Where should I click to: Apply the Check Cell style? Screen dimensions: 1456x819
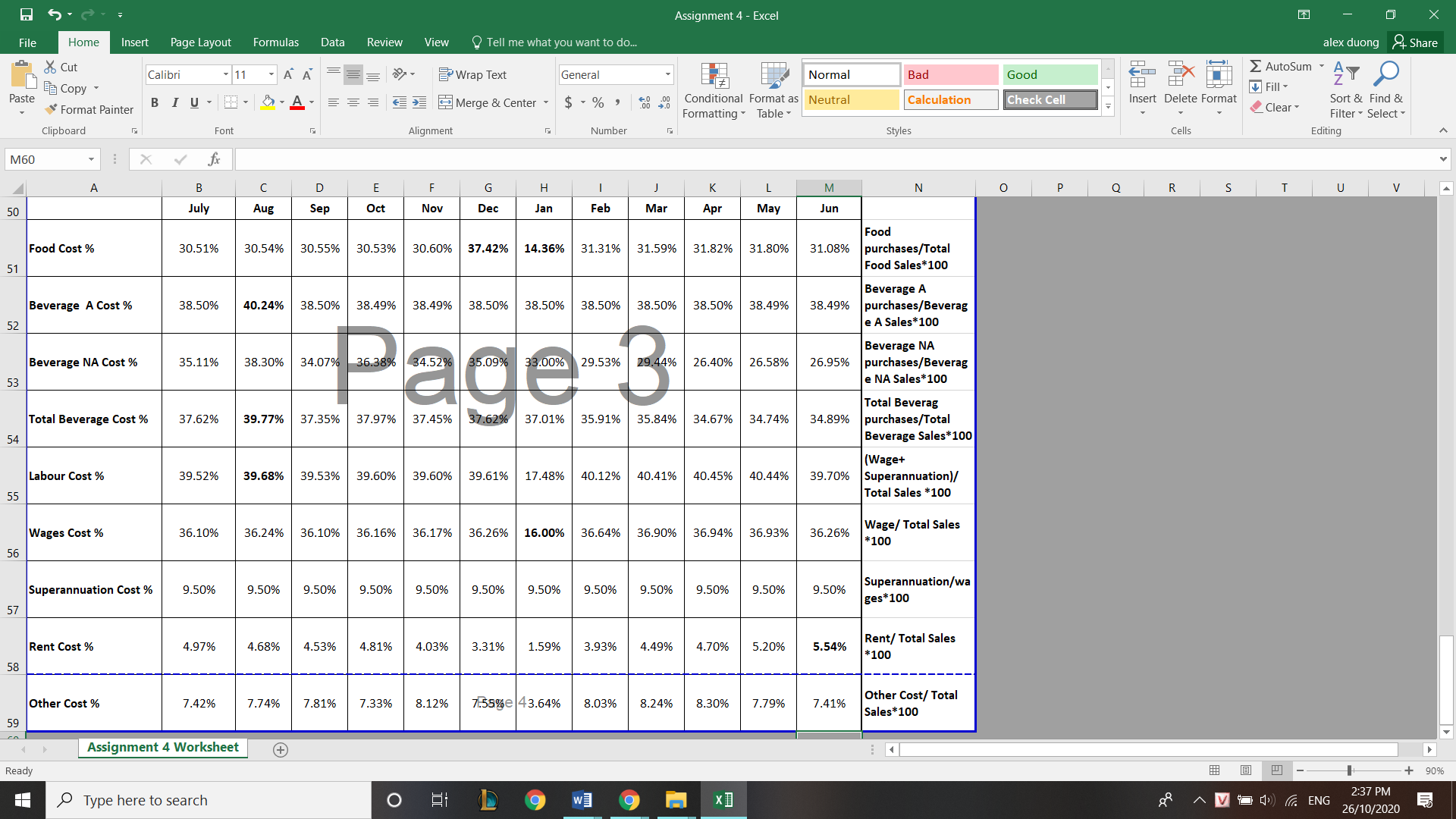click(1050, 99)
